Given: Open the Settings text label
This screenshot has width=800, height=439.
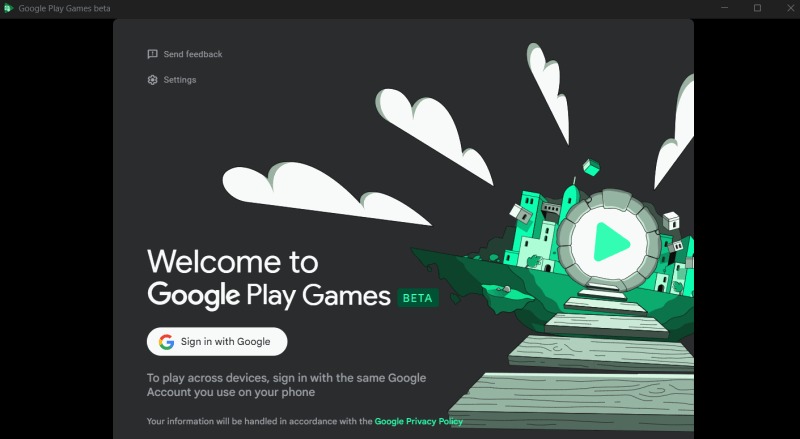Looking at the screenshot, I should [x=180, y=80].
